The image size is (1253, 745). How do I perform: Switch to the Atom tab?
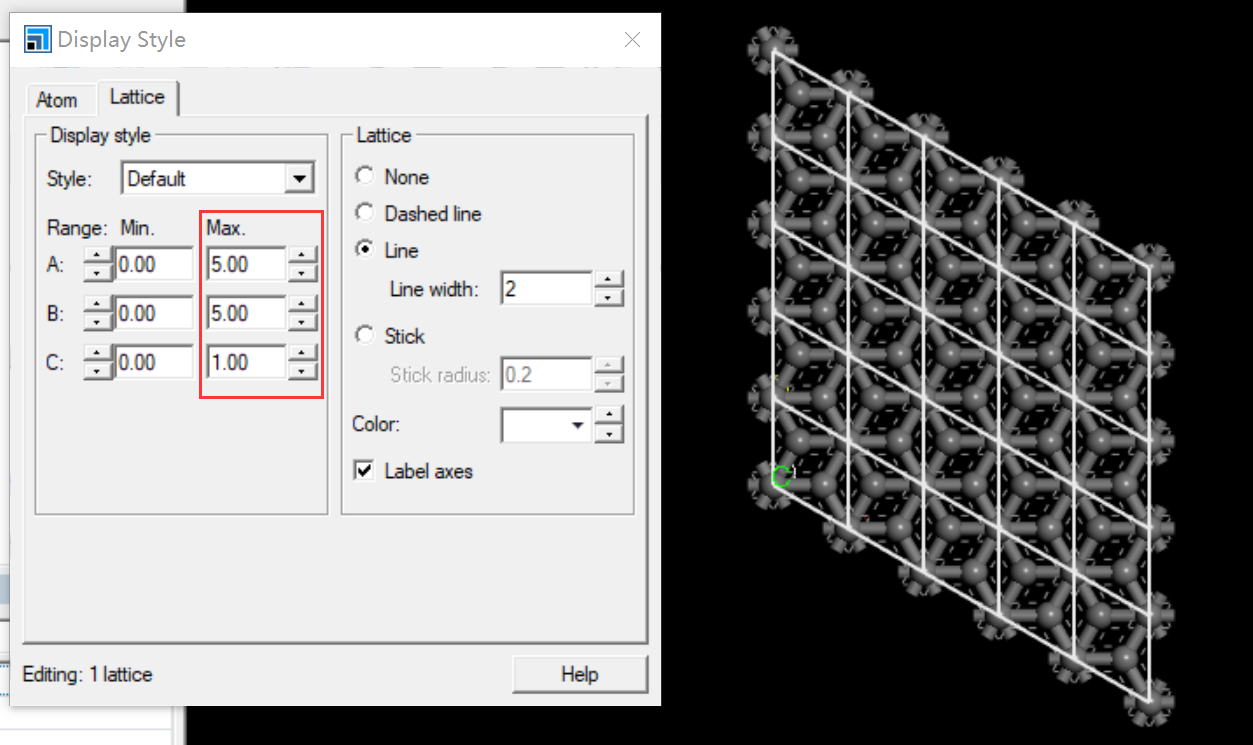pos(59,99)
